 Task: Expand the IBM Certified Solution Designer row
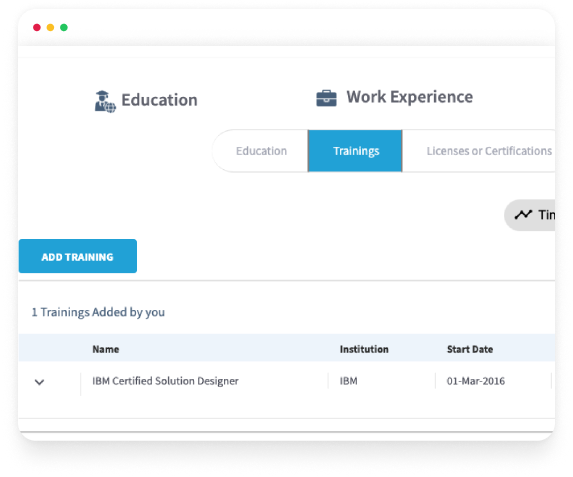[x=39, y=382]
